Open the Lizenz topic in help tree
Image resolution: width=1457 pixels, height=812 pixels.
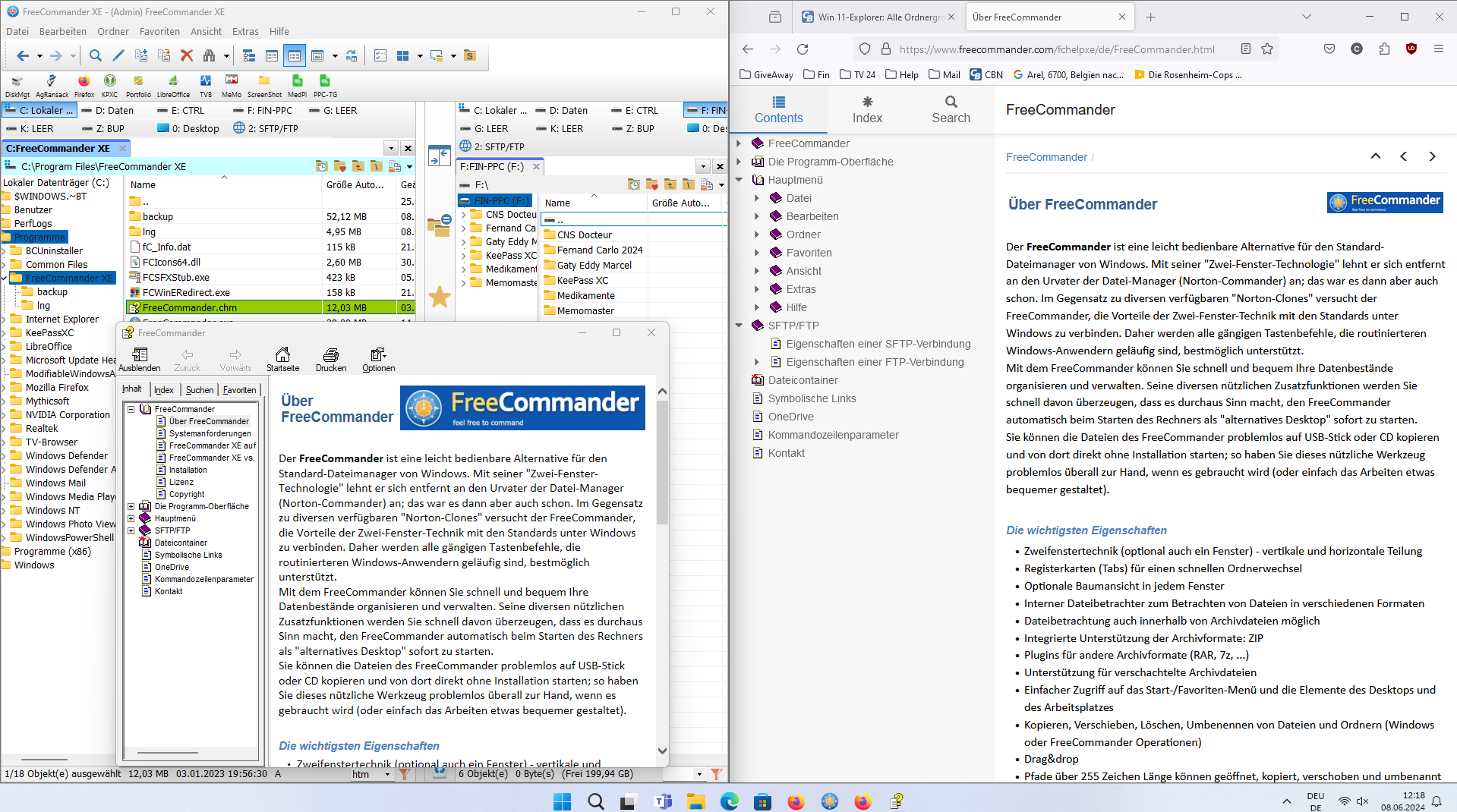point(181,482)
